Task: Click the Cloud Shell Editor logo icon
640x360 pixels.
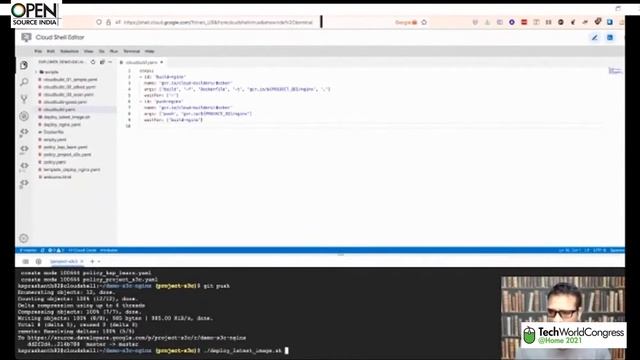Action: click(x=26, y=38)
